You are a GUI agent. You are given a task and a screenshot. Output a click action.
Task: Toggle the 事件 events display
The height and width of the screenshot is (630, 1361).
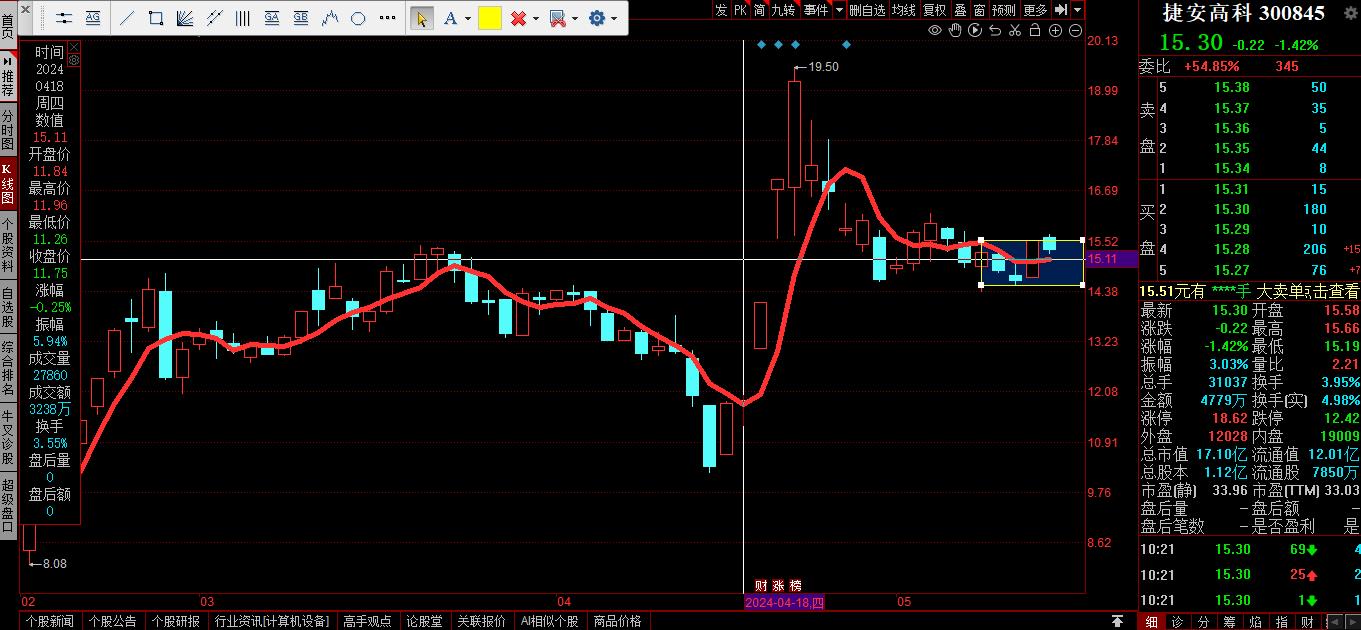point(816,9)
